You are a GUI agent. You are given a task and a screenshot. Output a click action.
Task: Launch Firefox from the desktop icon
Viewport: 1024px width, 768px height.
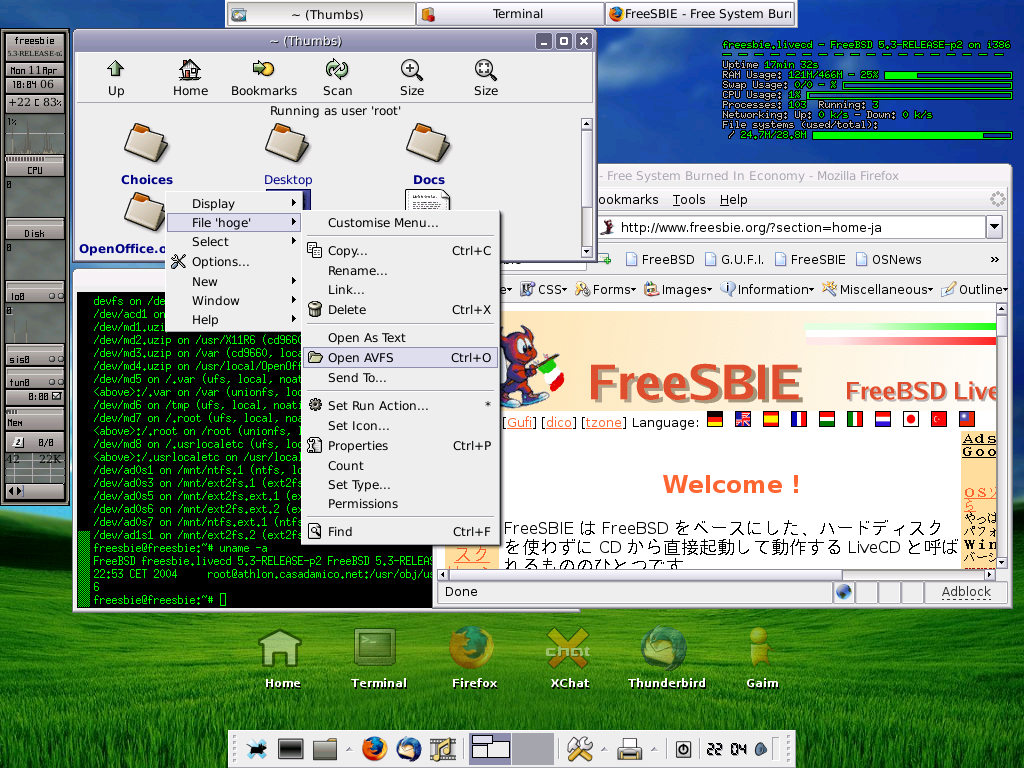pyautogui.click(x=473, y=648)
